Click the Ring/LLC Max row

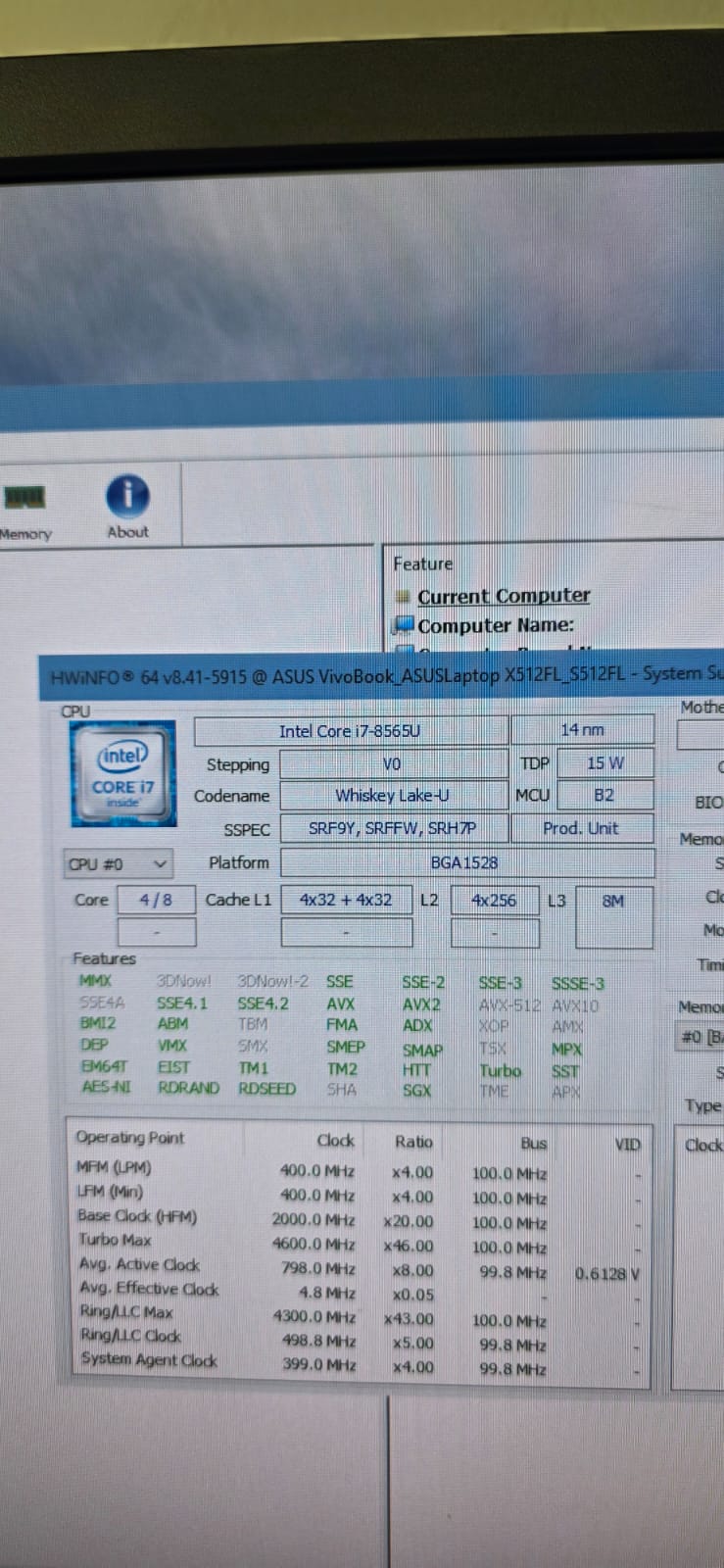359,1315
